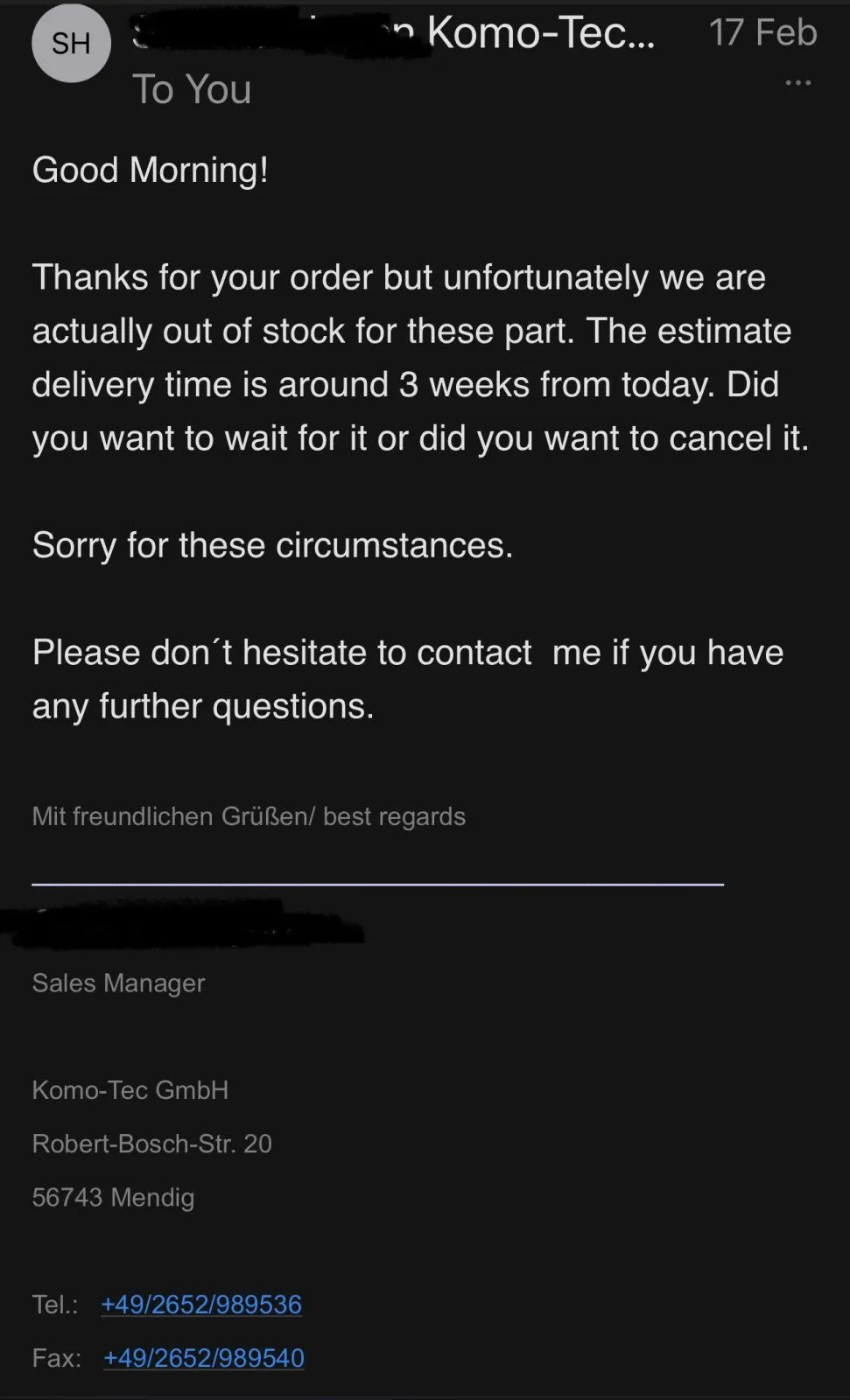
Task: Click the redacted name above Sales Manager
Action: 184,926
